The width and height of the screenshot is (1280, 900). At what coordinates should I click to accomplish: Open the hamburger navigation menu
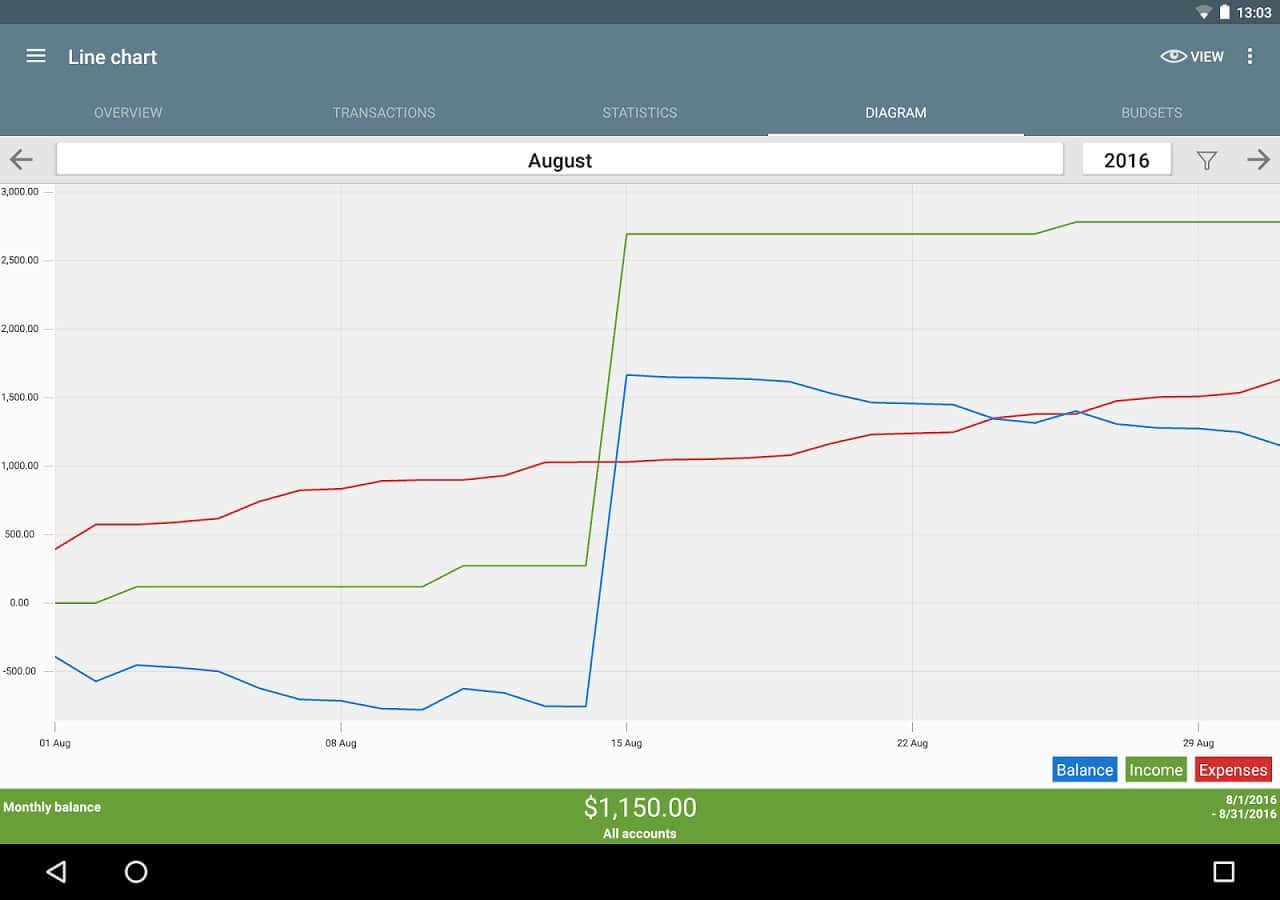(x=36, y=56)
